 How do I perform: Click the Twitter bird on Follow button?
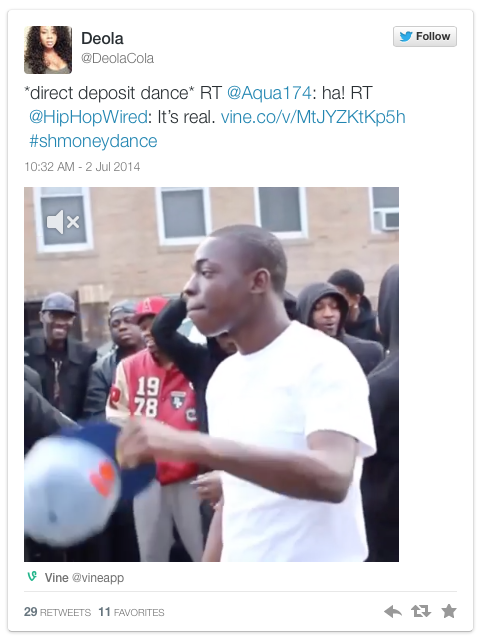pyautogui.click(x=406, y=36)
